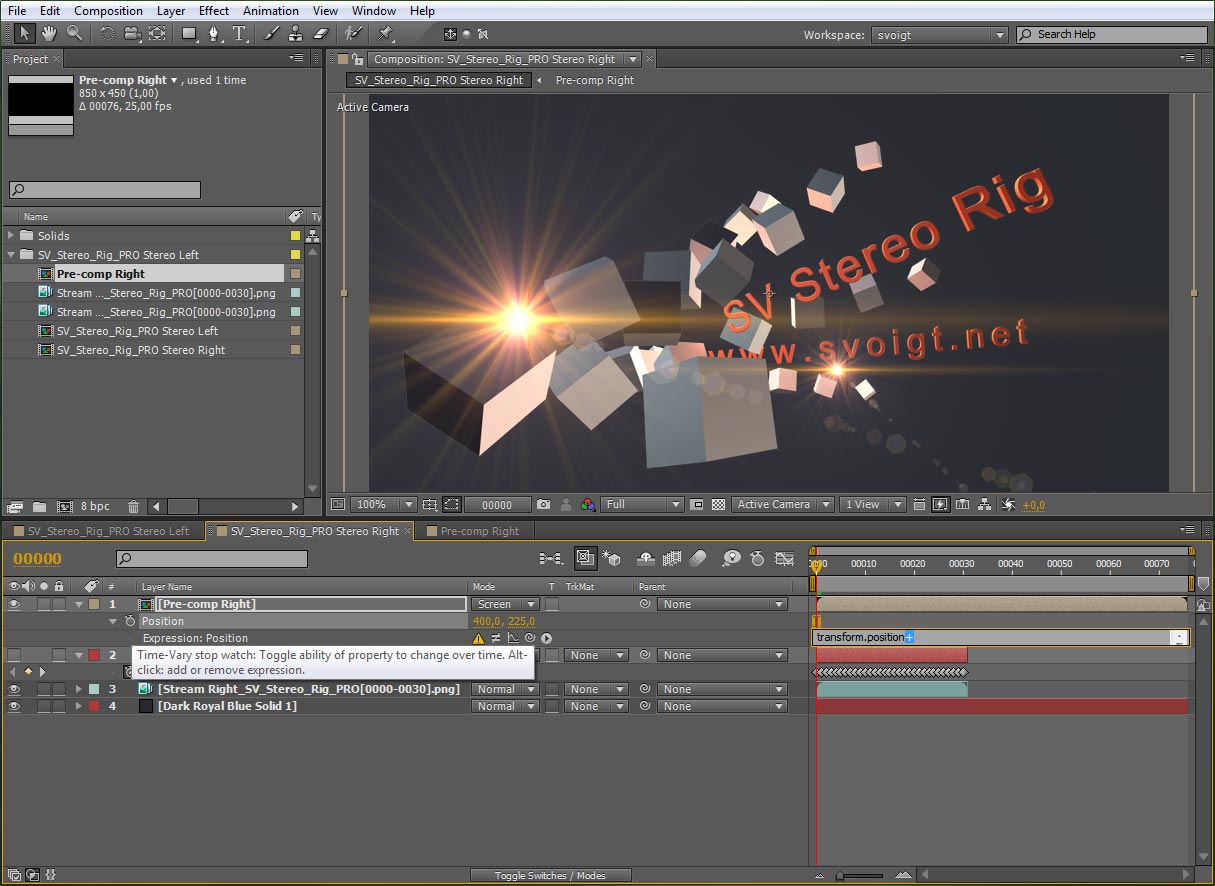Image resolution: width=1215 pixels, height=886 pixels.
Task: Click the Take Snapshot camera icon
Action: click(543, 505)
